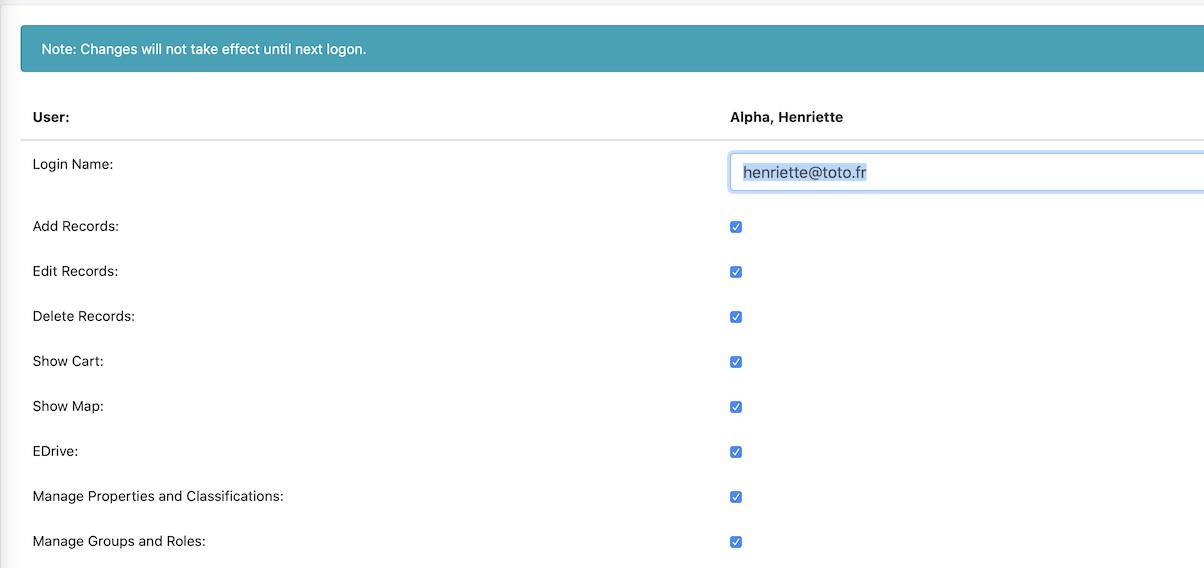Click the 'Add Records:' label
Screen dimensions: 1204x568
coord(76,226)
